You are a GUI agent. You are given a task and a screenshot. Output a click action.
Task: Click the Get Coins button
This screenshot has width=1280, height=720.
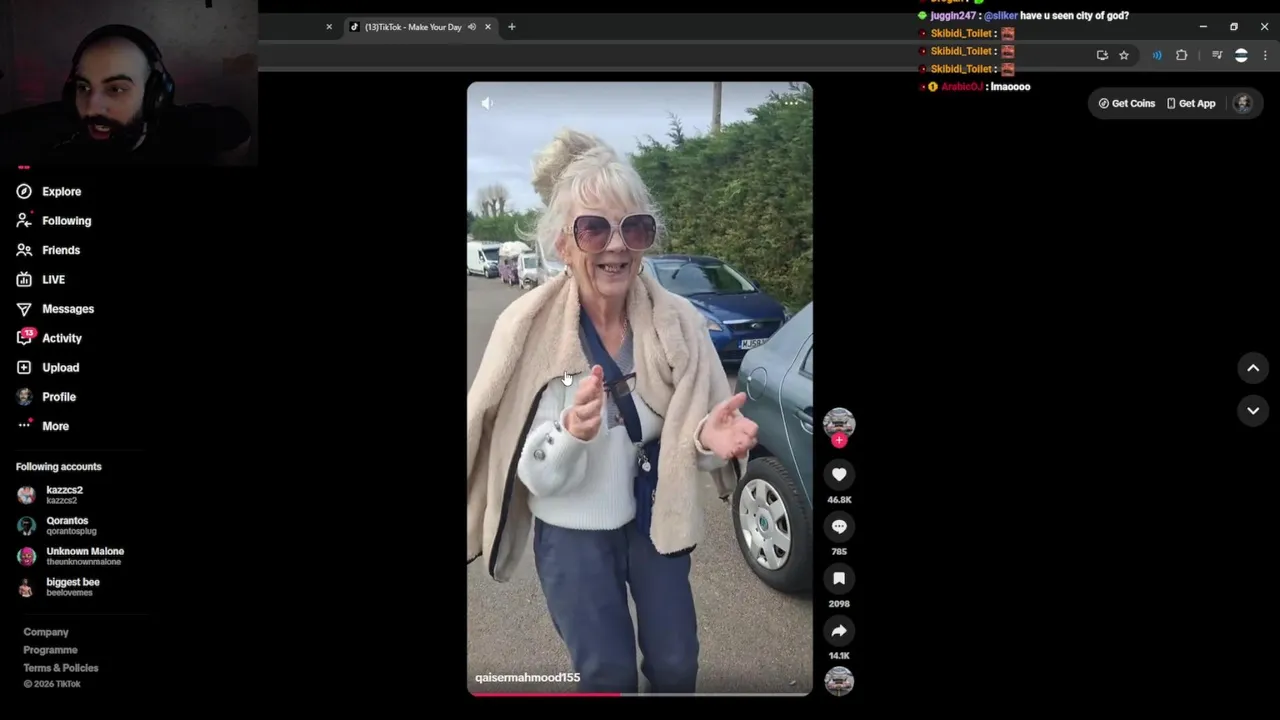click(1126, 103)
